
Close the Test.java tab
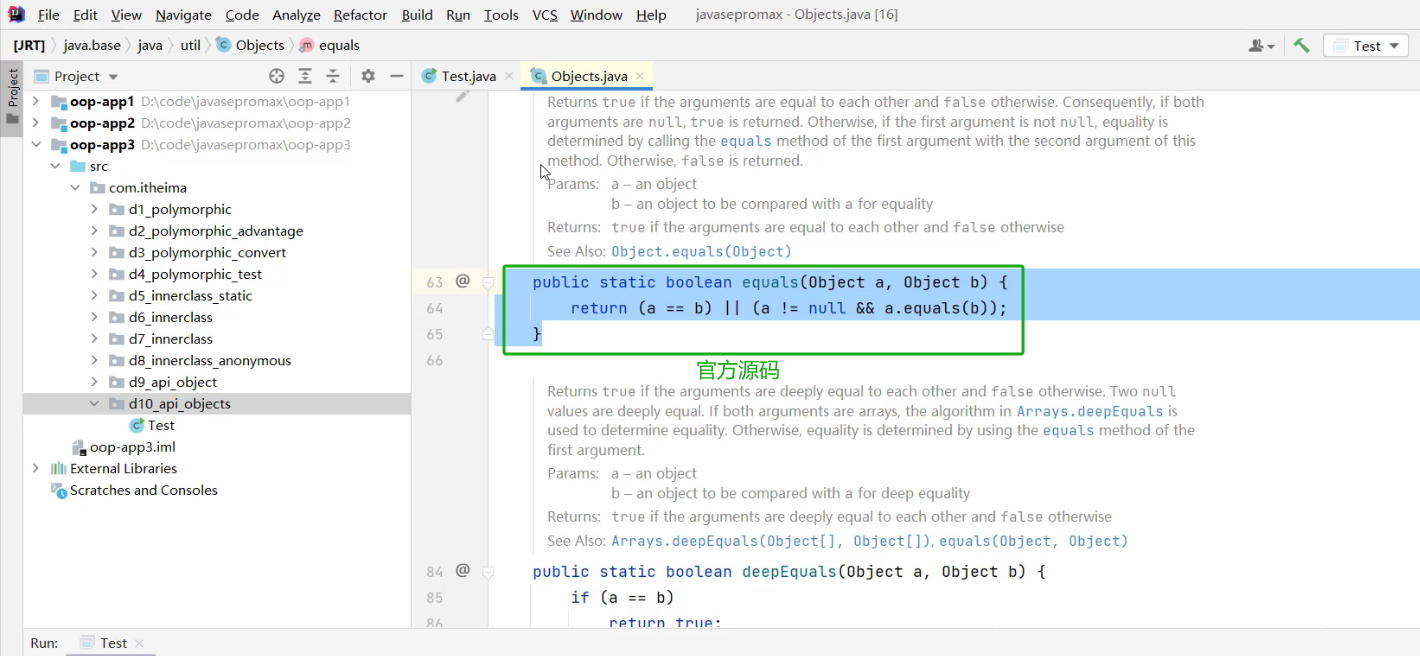(508, 76)
